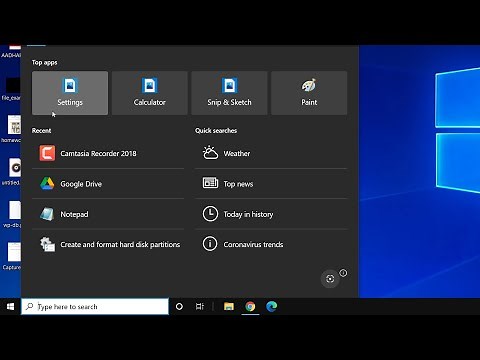480x360 pixels.
Task: Click the Notepad icon in Recent
Action: tap(47, 214)
